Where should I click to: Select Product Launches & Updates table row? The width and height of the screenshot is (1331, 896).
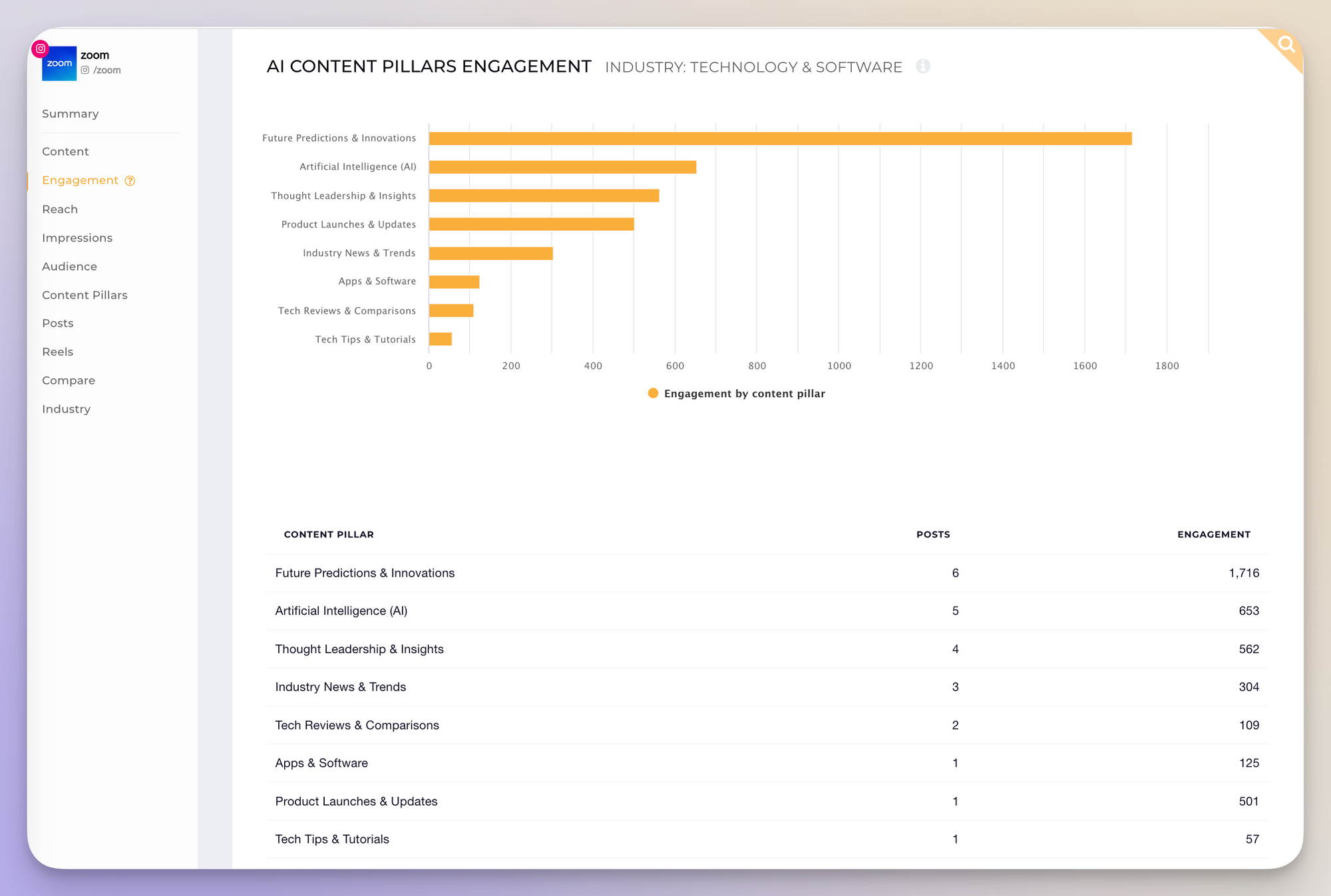(x=767, y=802)
